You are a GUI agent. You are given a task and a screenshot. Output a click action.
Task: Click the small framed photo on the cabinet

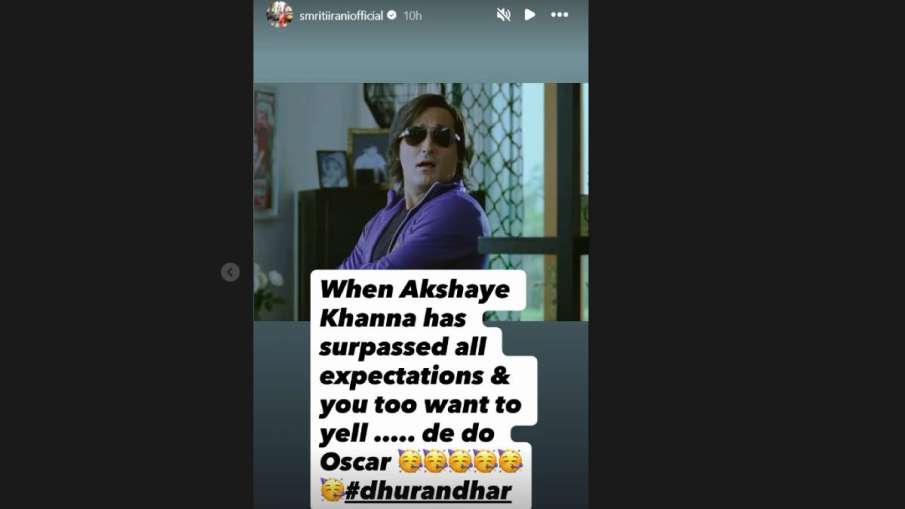pos(332,169)
